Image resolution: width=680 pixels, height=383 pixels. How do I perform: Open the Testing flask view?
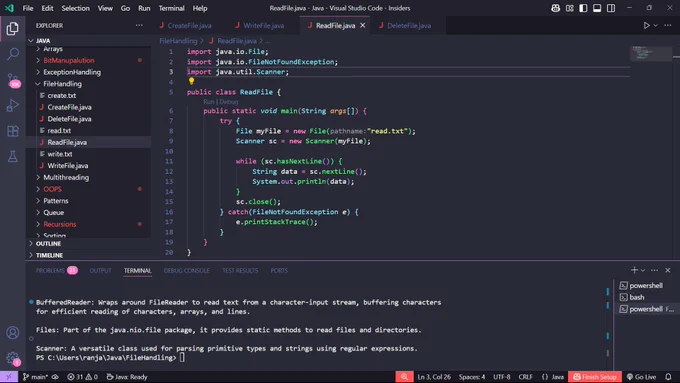[13, 157]
